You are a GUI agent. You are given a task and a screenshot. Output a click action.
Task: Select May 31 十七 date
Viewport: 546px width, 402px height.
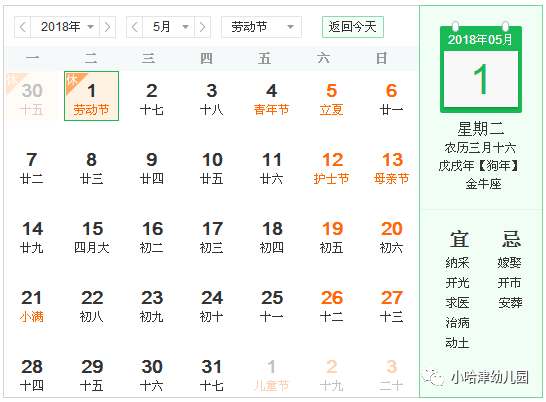tap(211, 375)
